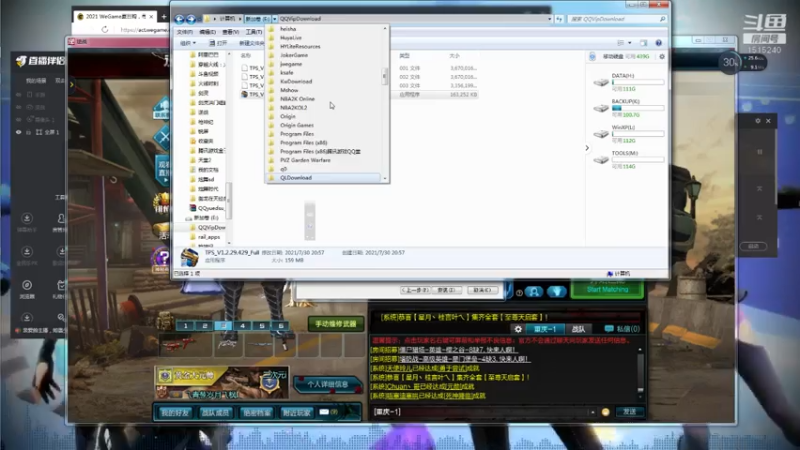Open the emoji picker beside 发送
This screenshot has height=450, width=800.
(x=606, y=412)
